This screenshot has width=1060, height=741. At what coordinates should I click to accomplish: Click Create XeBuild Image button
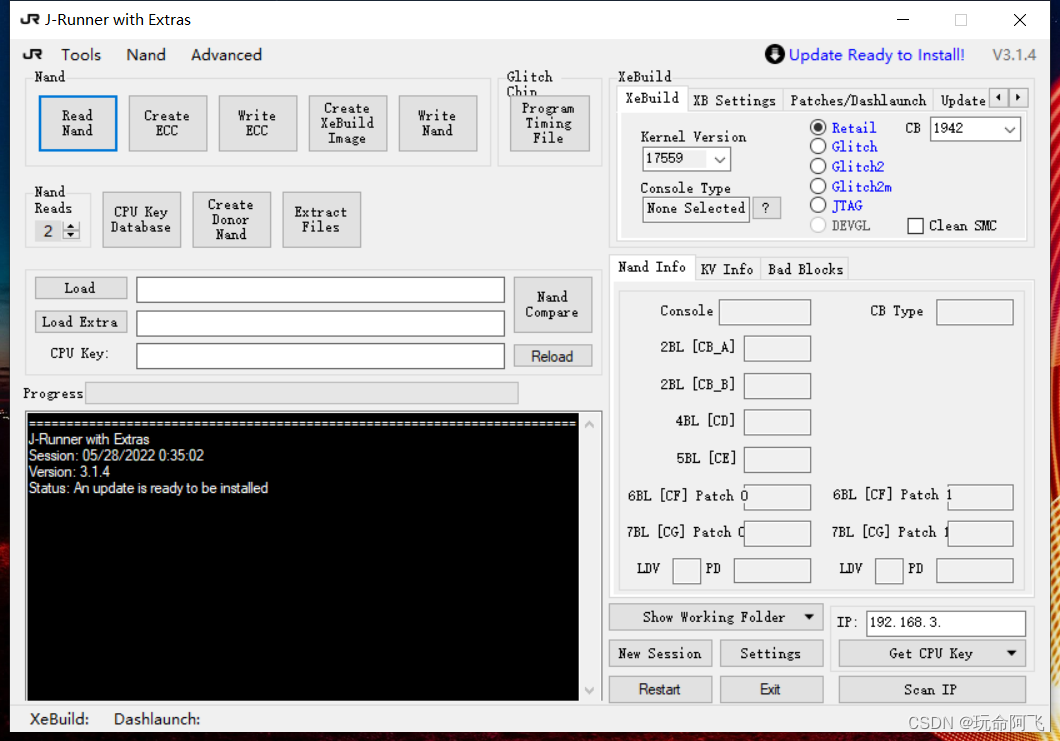click(347, 123)
